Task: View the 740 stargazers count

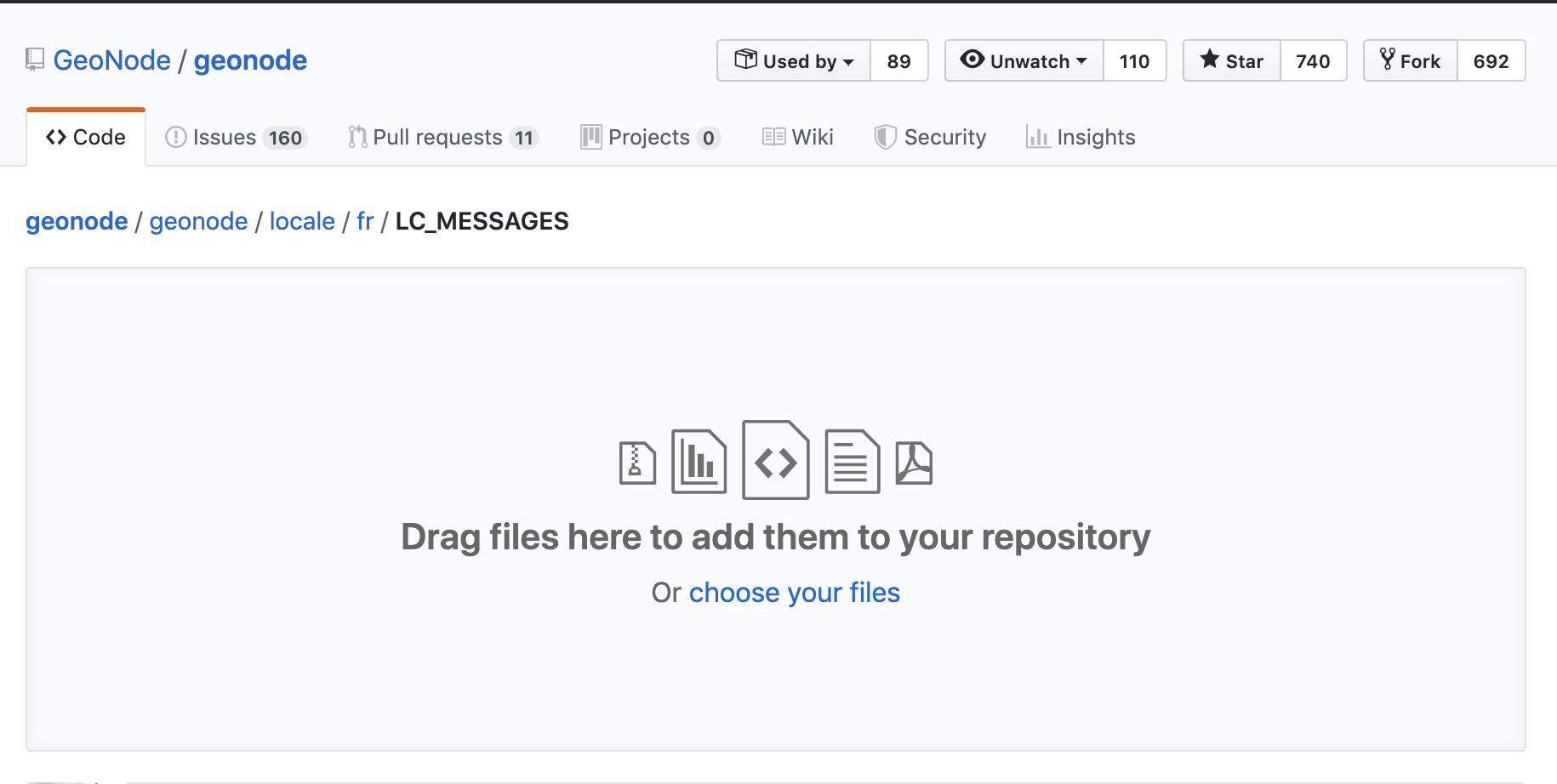Action: (1313, 61)
